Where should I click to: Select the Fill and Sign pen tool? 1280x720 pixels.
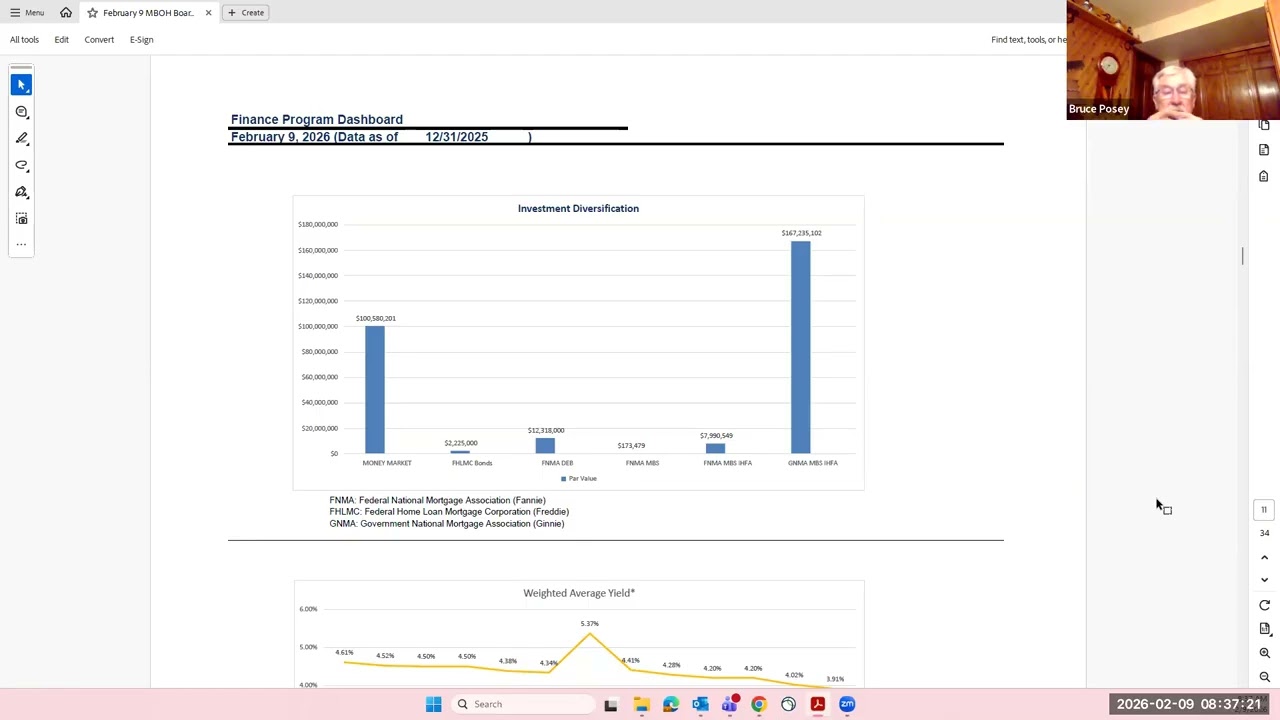[21, 192]
